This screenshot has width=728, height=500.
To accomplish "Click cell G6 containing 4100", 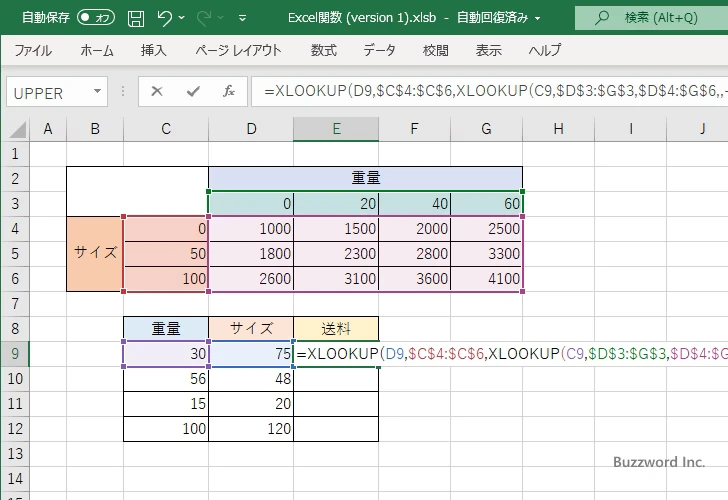I will 487,279.
